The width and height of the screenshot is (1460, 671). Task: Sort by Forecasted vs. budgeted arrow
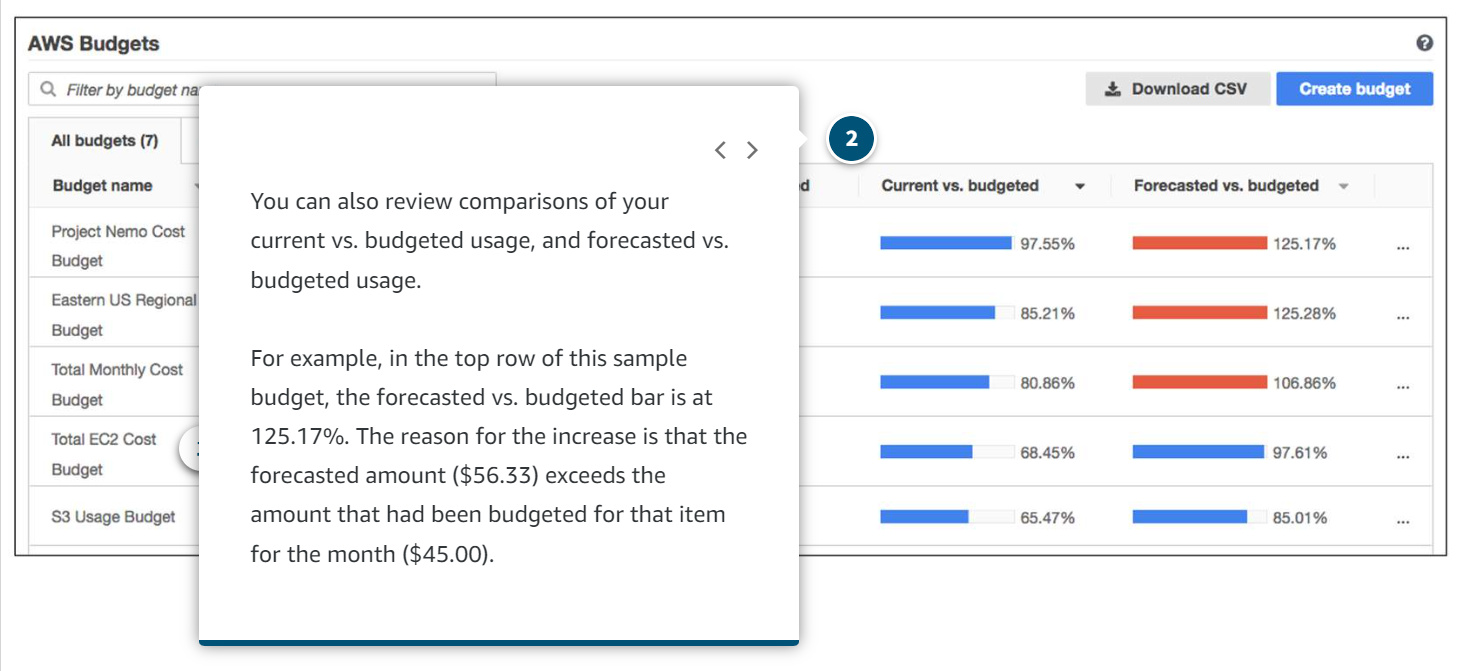click(1344, 187)
